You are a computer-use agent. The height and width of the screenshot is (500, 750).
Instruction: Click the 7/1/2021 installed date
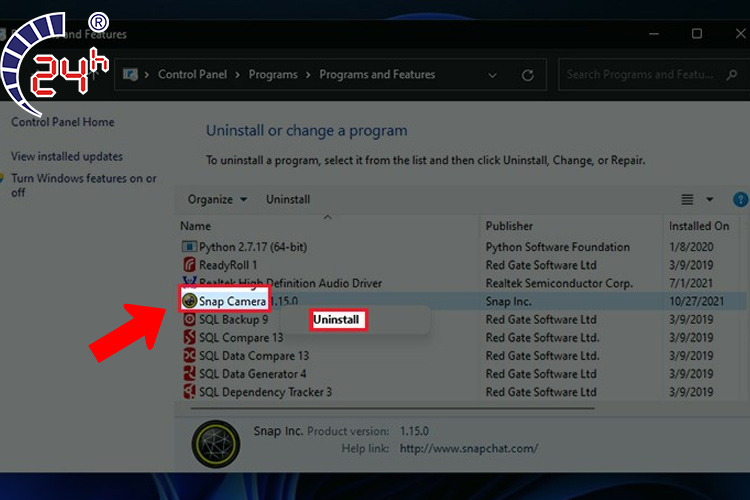(691, 283)
